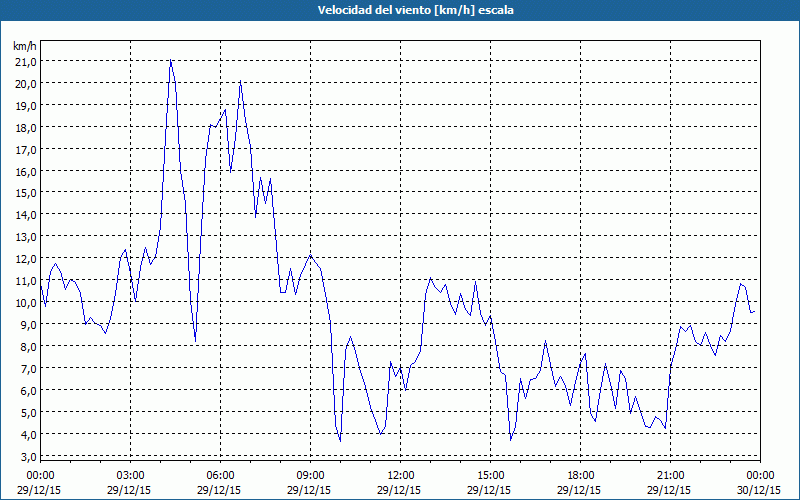Click the 21,0 km/h peak on the line

pos(170,60)
